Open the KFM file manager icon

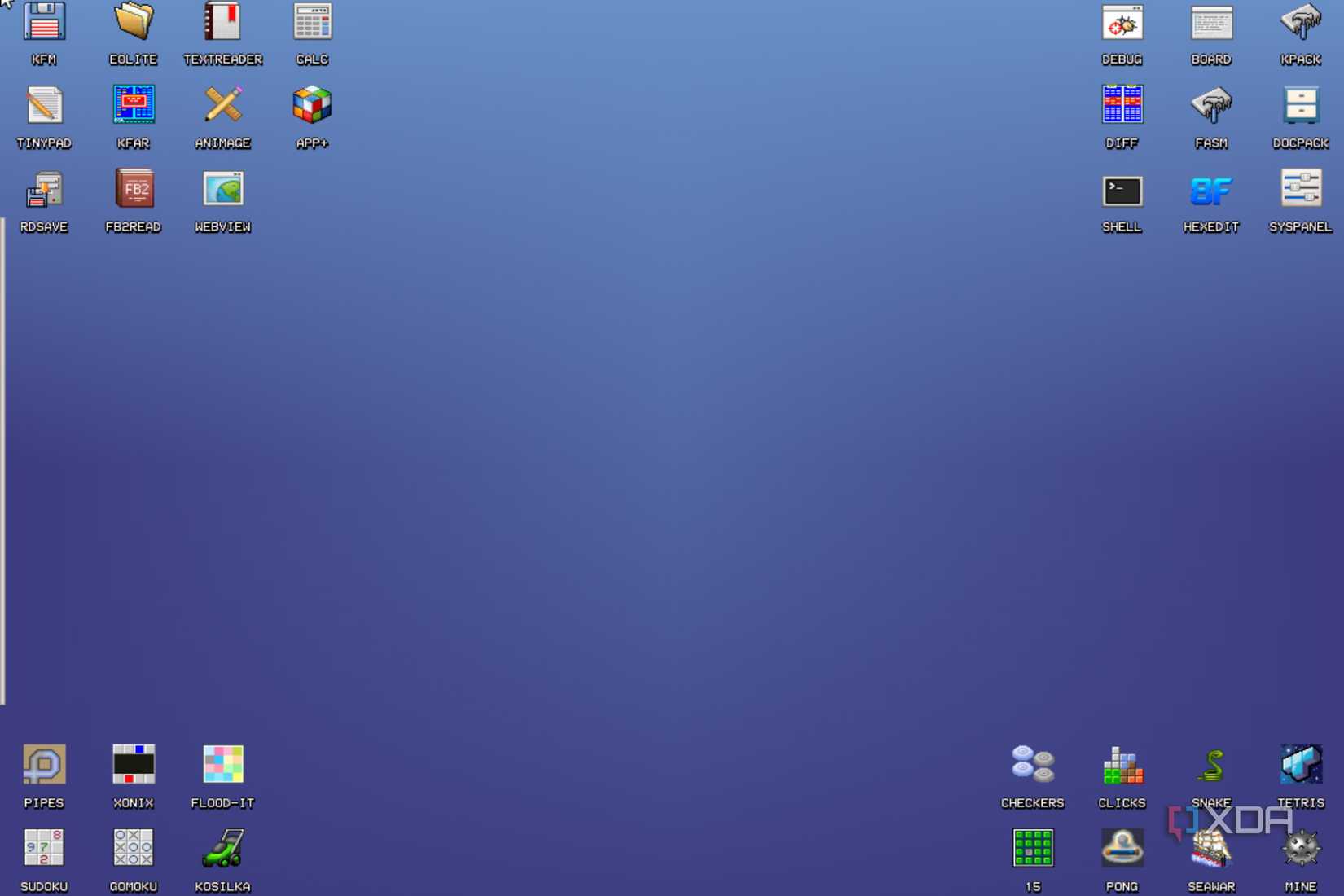[44, 22]
